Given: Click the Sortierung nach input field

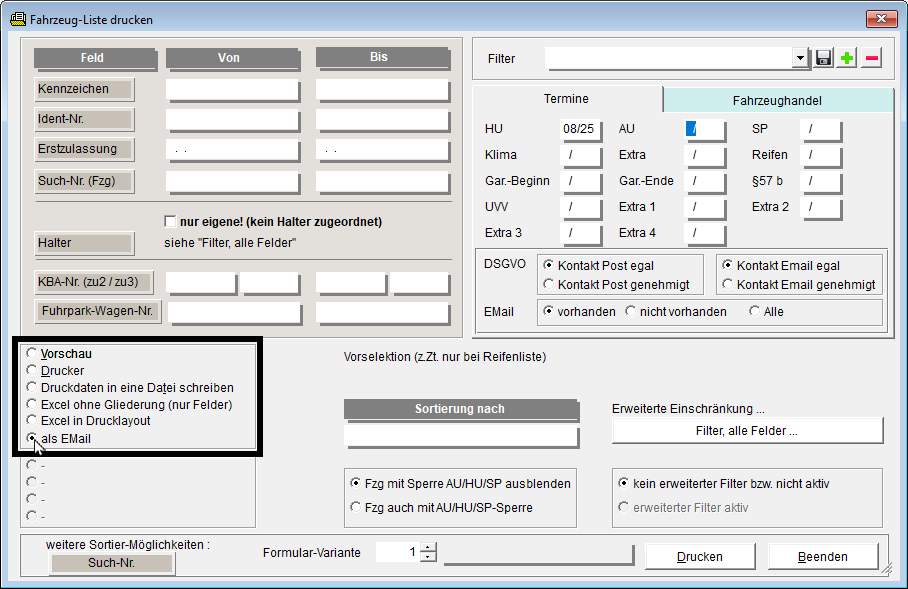Looking at the screenshot, I should [461, 436].
